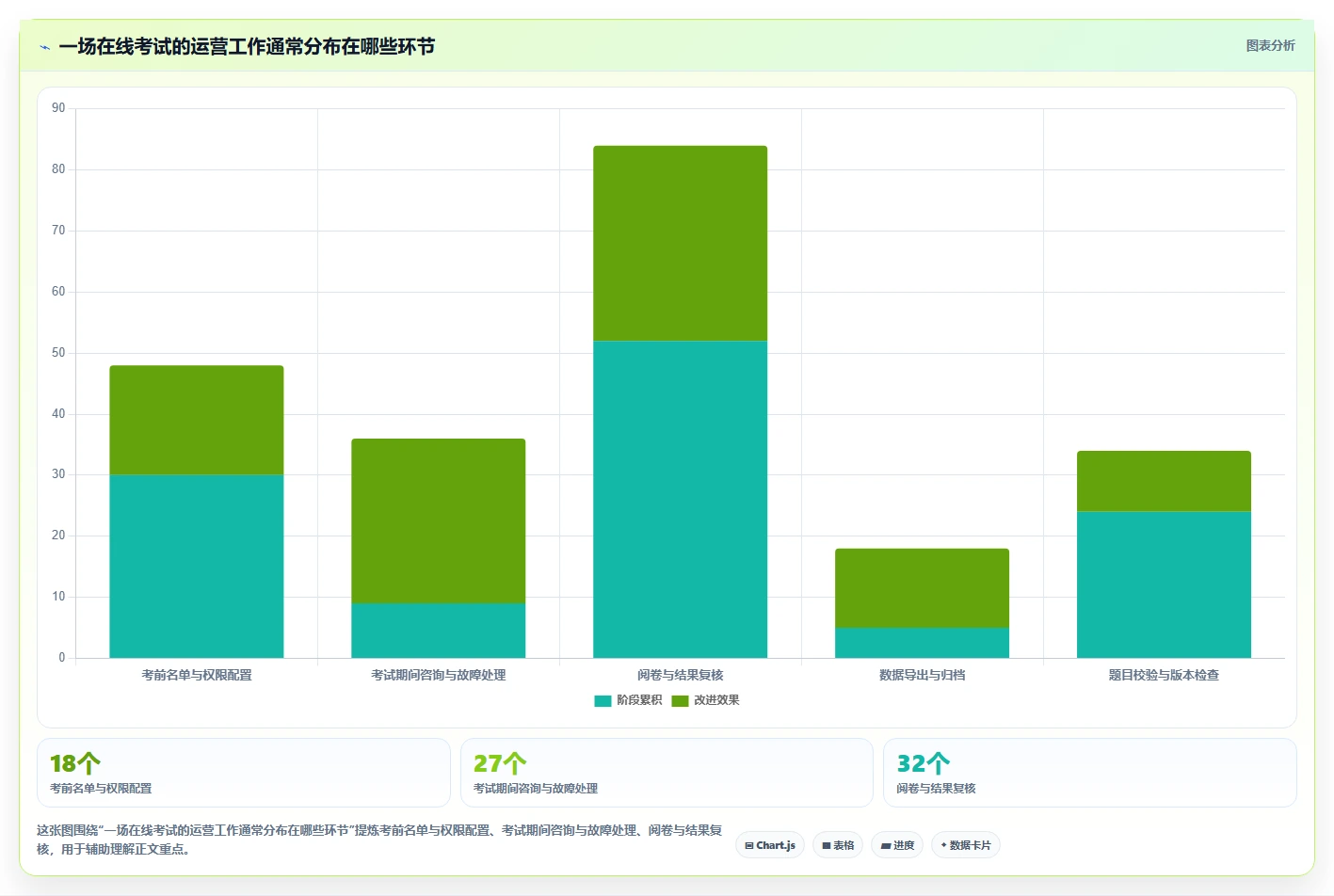The height and width of the screenshot is (896, 1334).
Task: Click the 阶段累积 legend label
Action: coord(639,700)
